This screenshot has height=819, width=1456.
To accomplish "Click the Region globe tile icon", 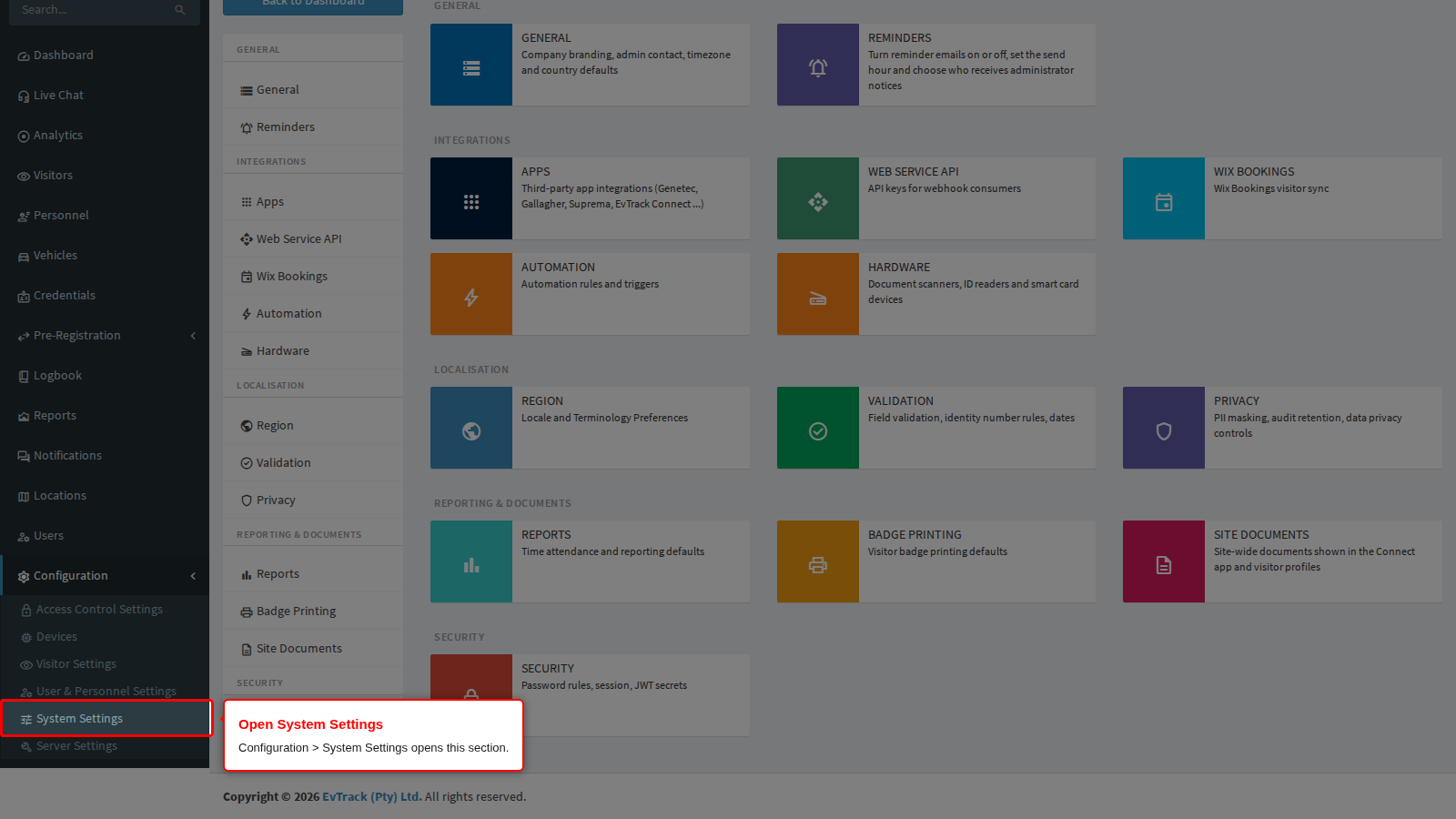I will coord(471,431).
